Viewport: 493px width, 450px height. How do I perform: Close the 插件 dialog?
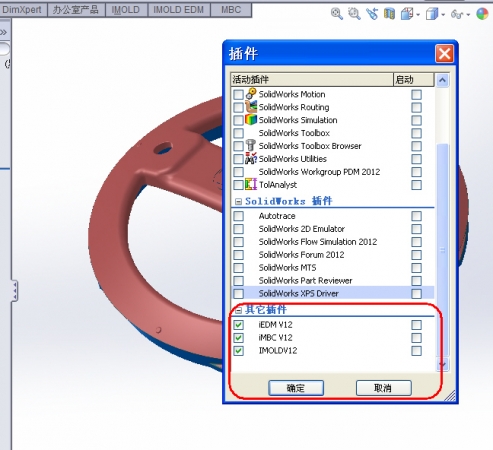tap(444, 53)
